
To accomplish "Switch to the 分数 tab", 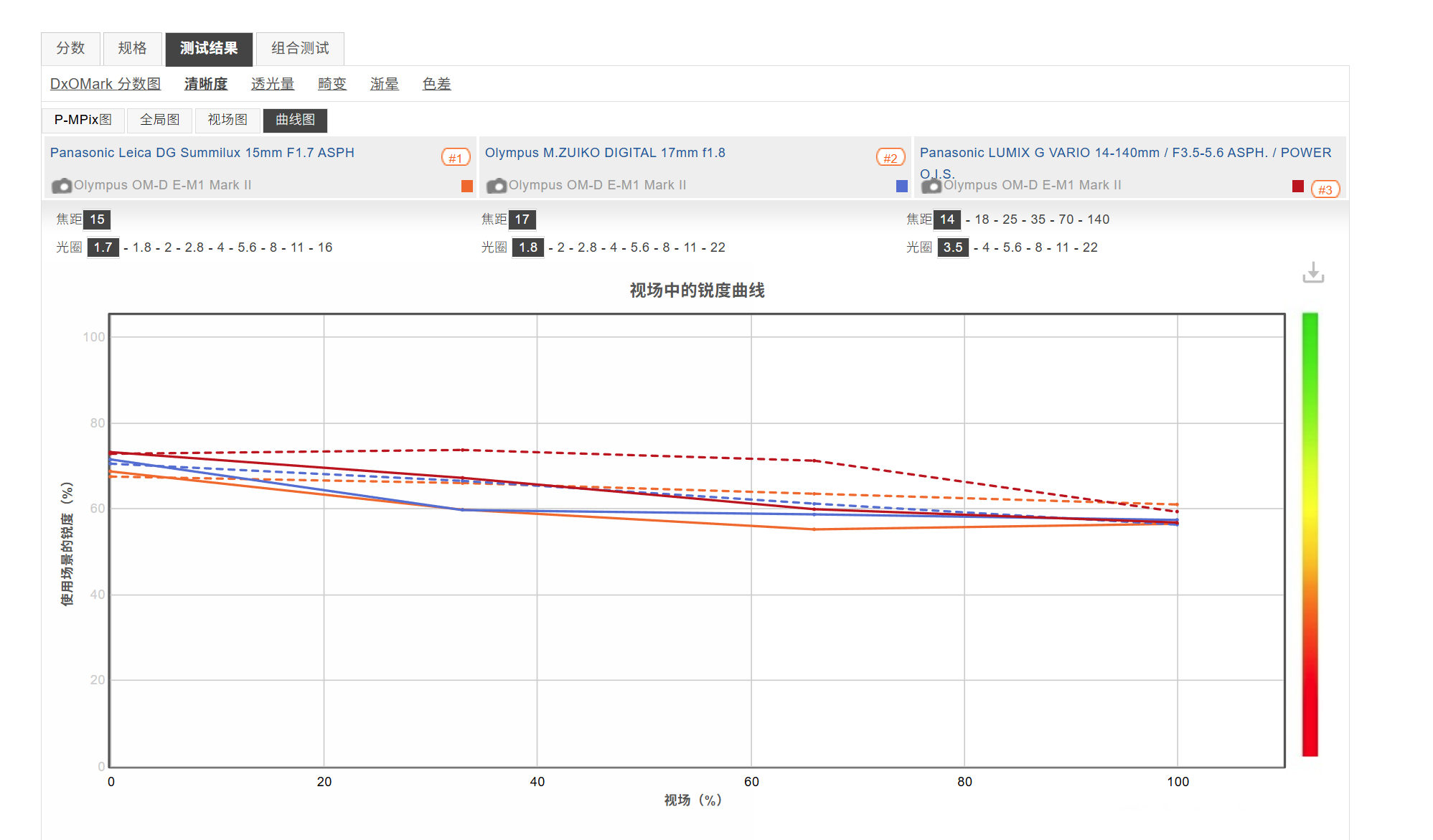I will coord(70,48).
